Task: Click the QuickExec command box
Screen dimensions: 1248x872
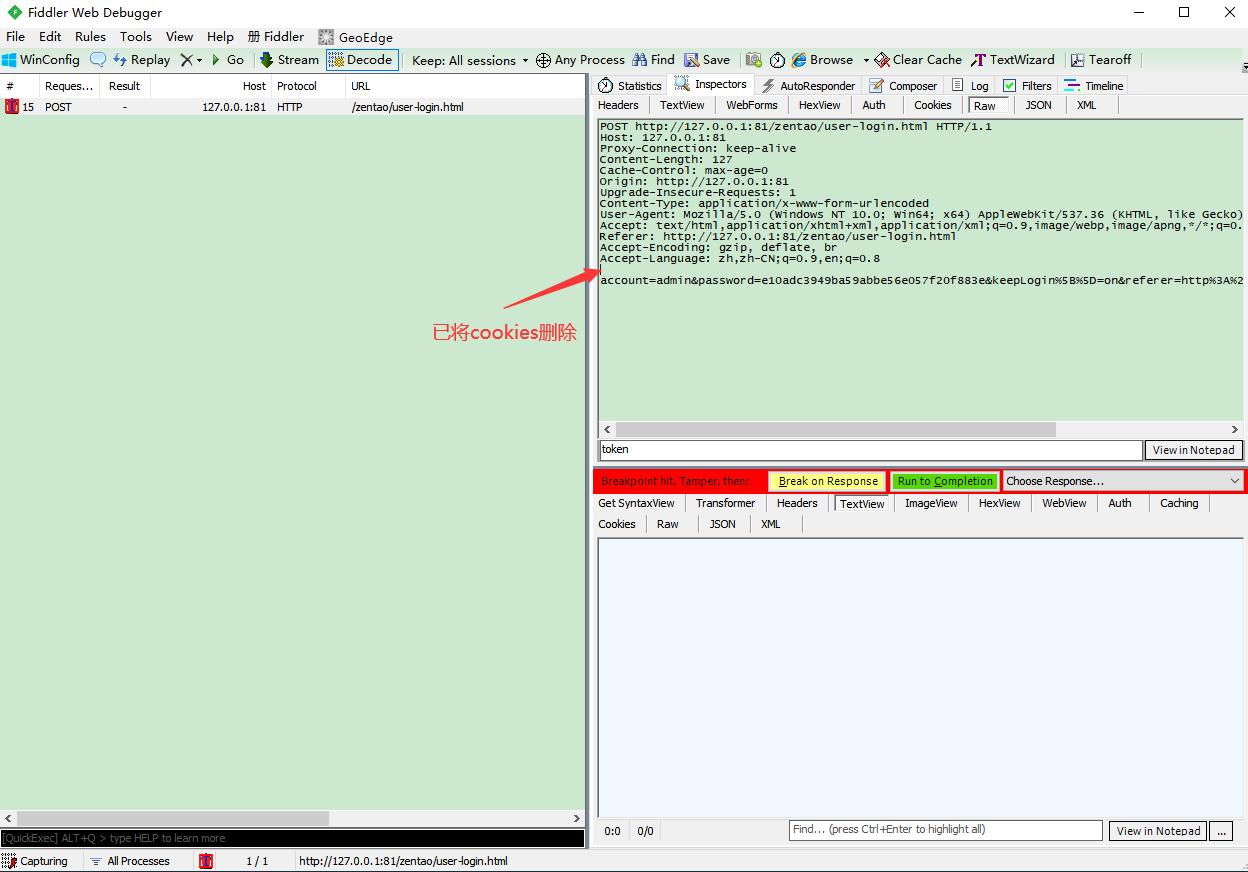Action: point(292,838)
